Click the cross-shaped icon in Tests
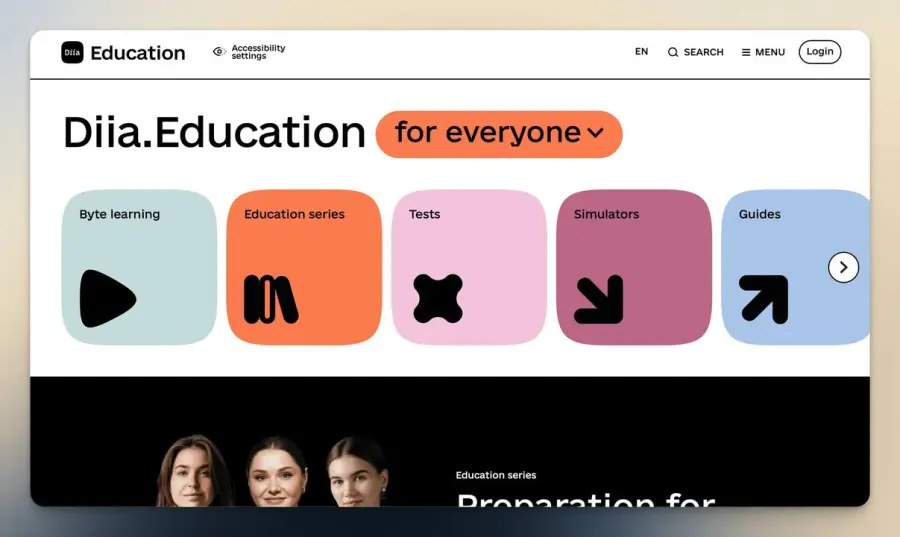The image size is (900, 537). pyautogui.click(x=438, y=298)
